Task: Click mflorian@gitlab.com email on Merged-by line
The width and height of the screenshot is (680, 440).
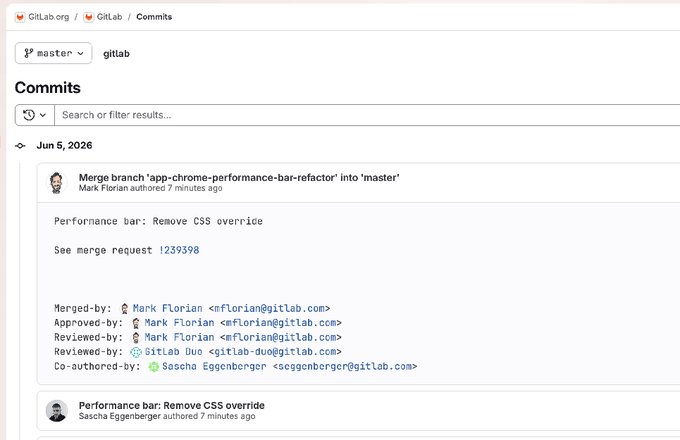Action: coord(269,308)
